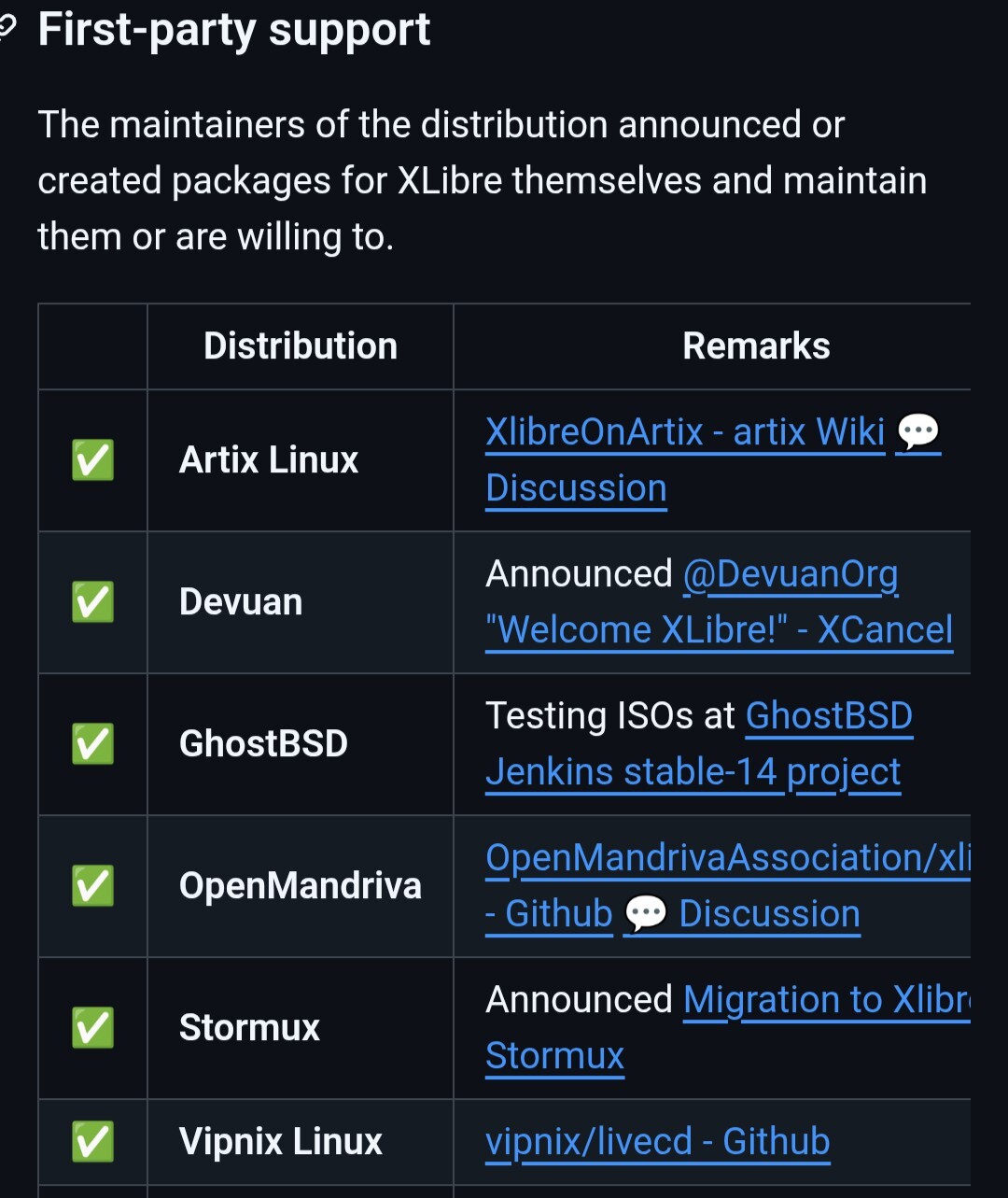1008x1198 pixels.
Task: Click the green checkmark for Stormux
Action: 92,1028
